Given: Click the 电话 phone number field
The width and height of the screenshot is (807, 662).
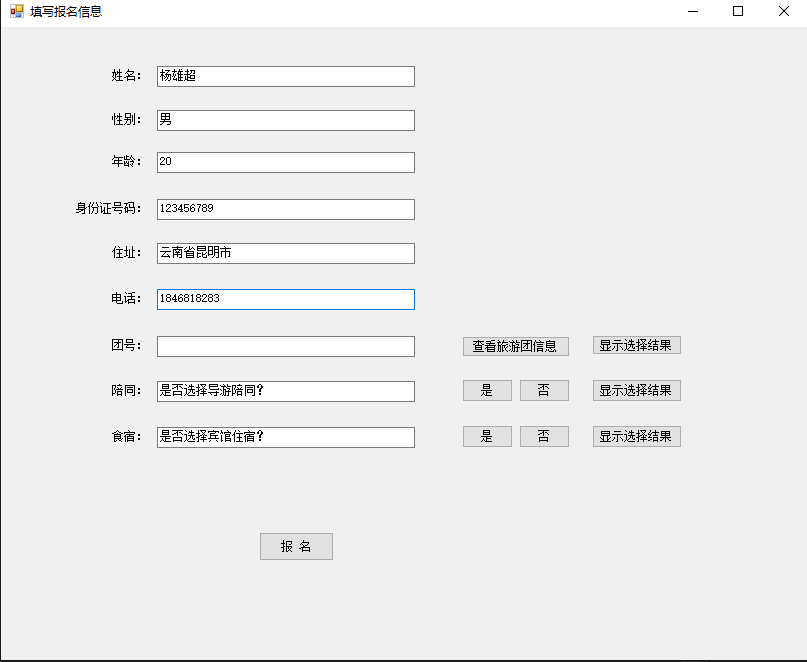Looking at the screenshot, I should pos(285,299).
